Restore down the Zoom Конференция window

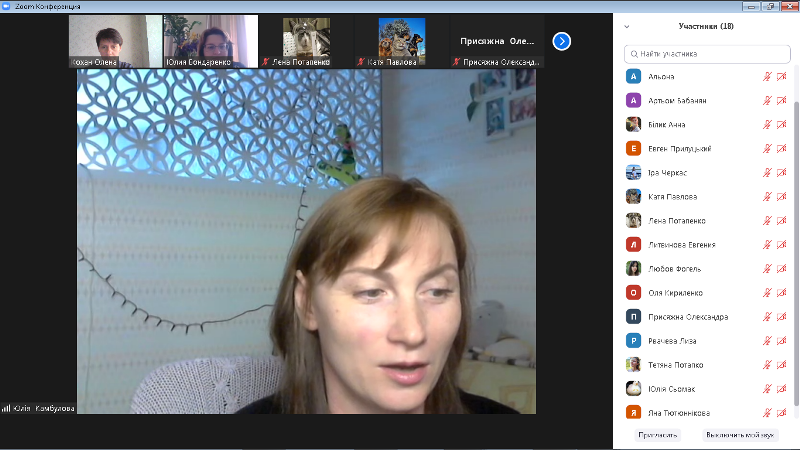coord(770,6)
